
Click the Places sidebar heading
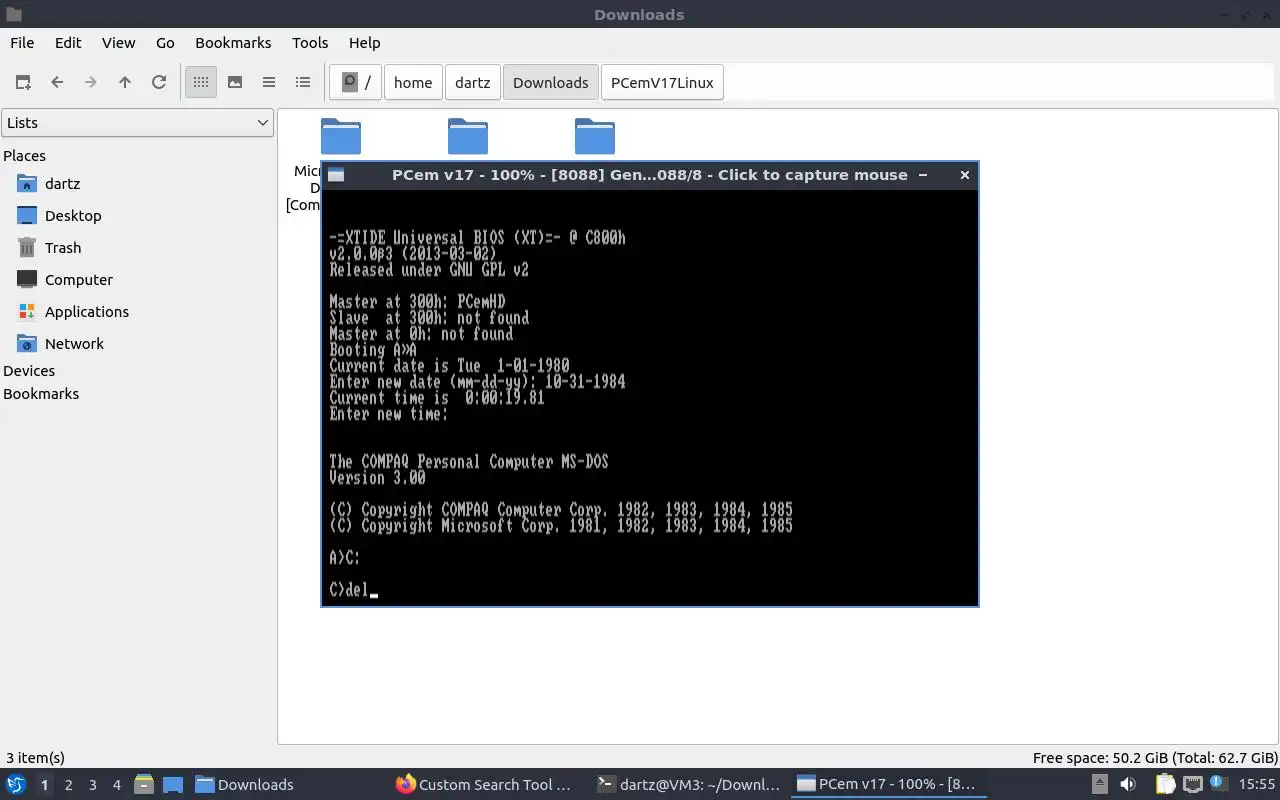[x=24, y=155]
